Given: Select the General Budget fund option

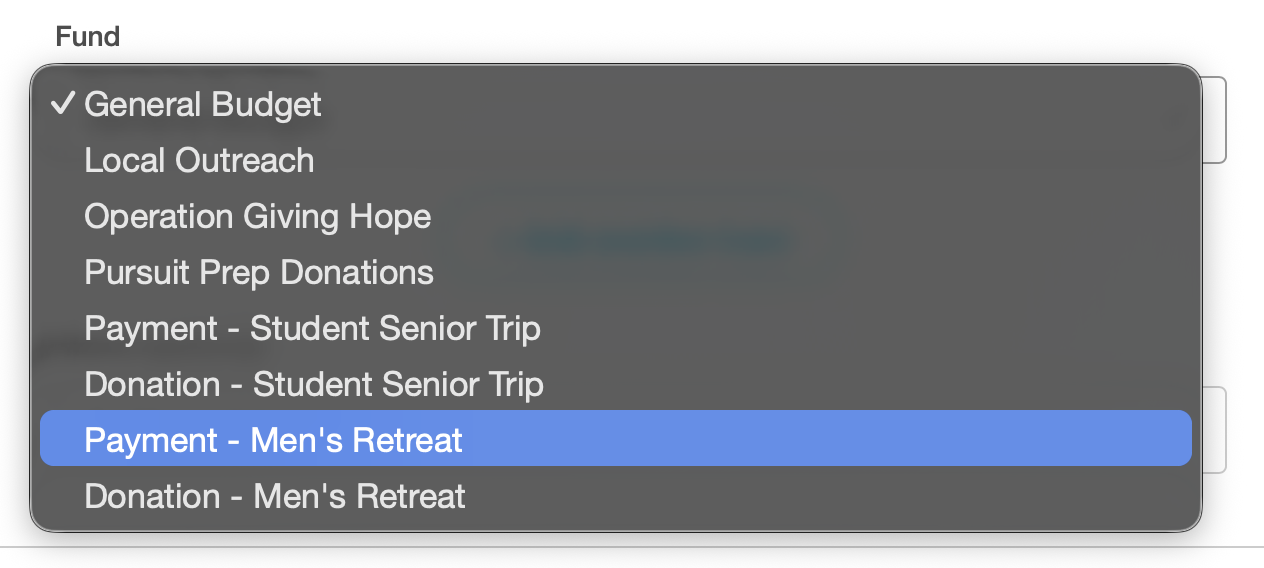Looking at the screenshot, I should 203,105.
